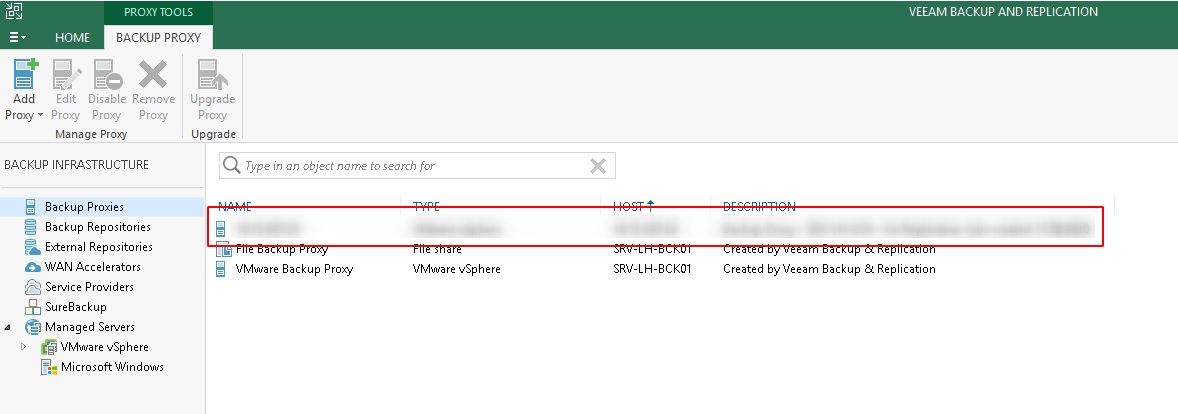
Task: Switch to the HOME tab
Action: point(72,37)
